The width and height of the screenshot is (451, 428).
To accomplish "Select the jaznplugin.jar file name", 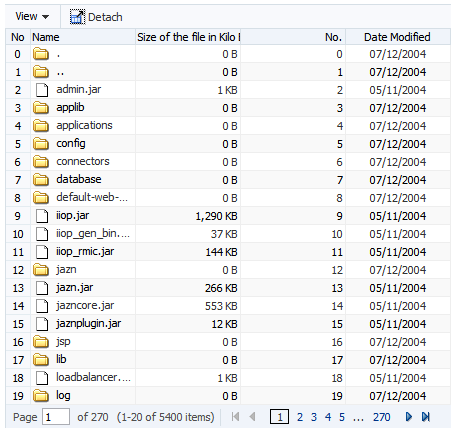I will click(x=89, y=324).
